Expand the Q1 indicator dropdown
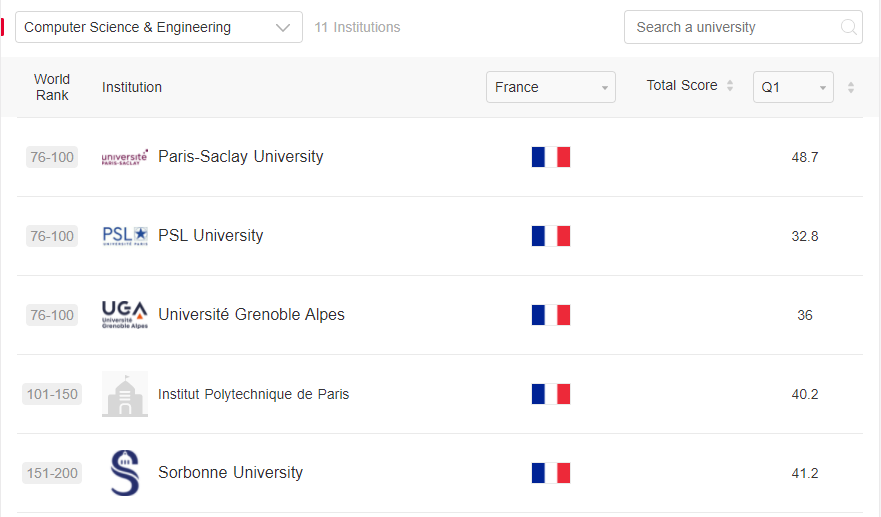The image size is (881, 517). point(793,87)
